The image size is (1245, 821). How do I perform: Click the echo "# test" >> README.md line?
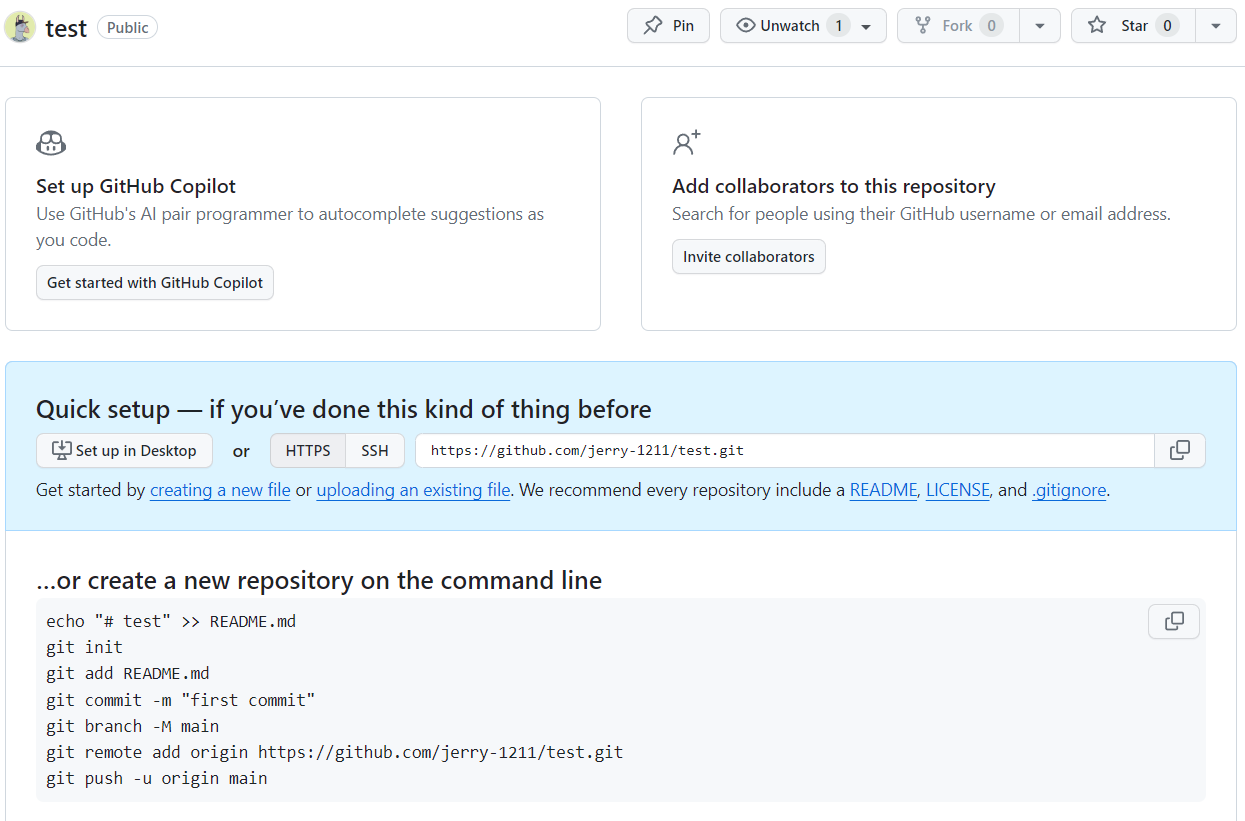[171, 621]
